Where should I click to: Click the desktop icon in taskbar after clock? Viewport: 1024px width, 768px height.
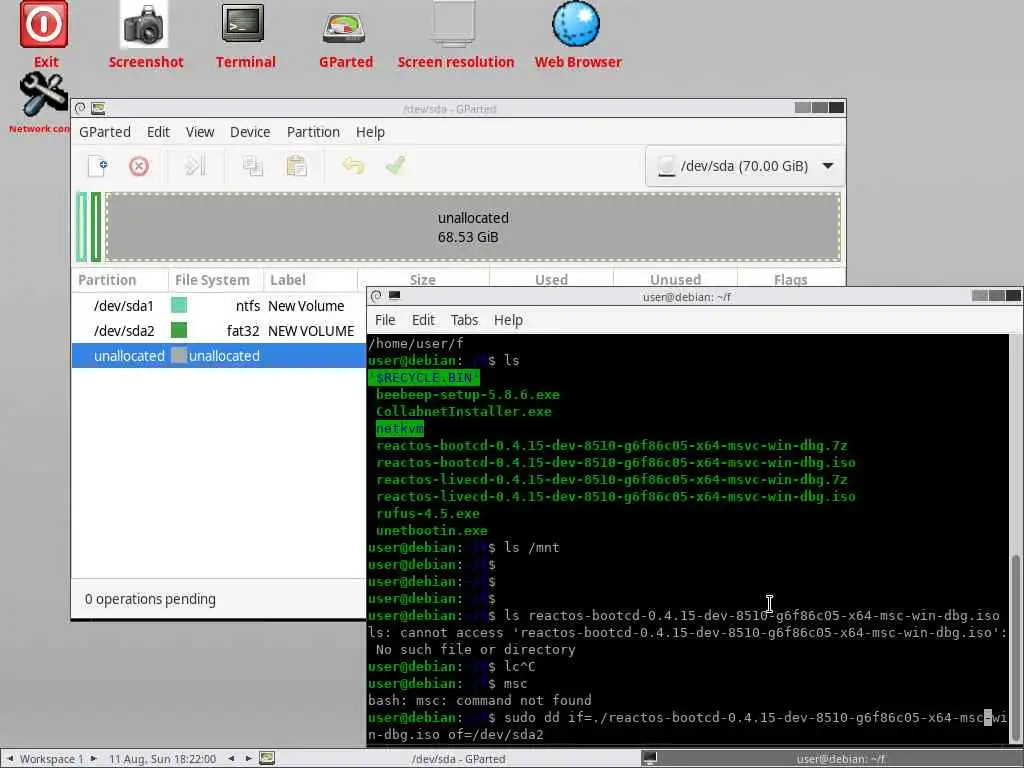tap(266, 758)
